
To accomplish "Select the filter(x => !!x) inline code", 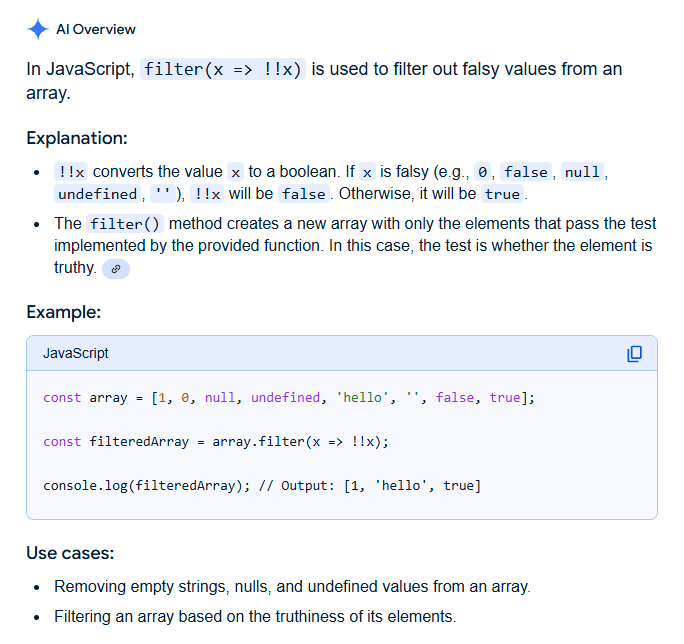I will click(x=222, y=69).
